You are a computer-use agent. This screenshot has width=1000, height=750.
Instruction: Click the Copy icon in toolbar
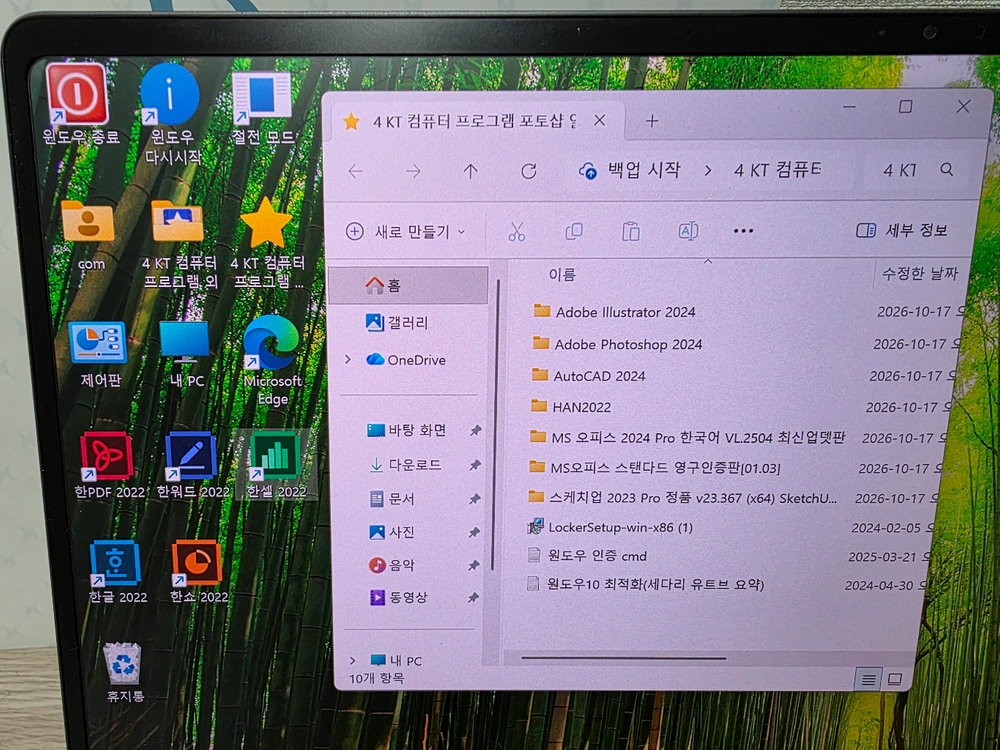click(574, 231)
